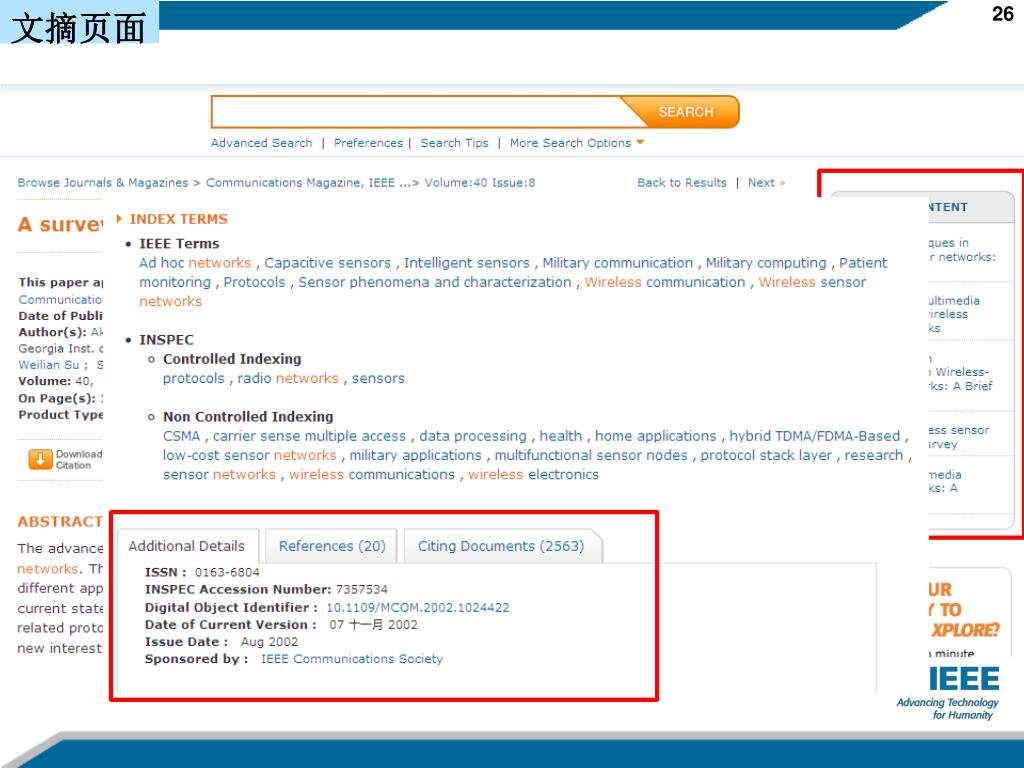This screenshot has height=768, width=1024.
Task: Click the ISSN value 0163-6804
Action: click(x=227, y=572)
